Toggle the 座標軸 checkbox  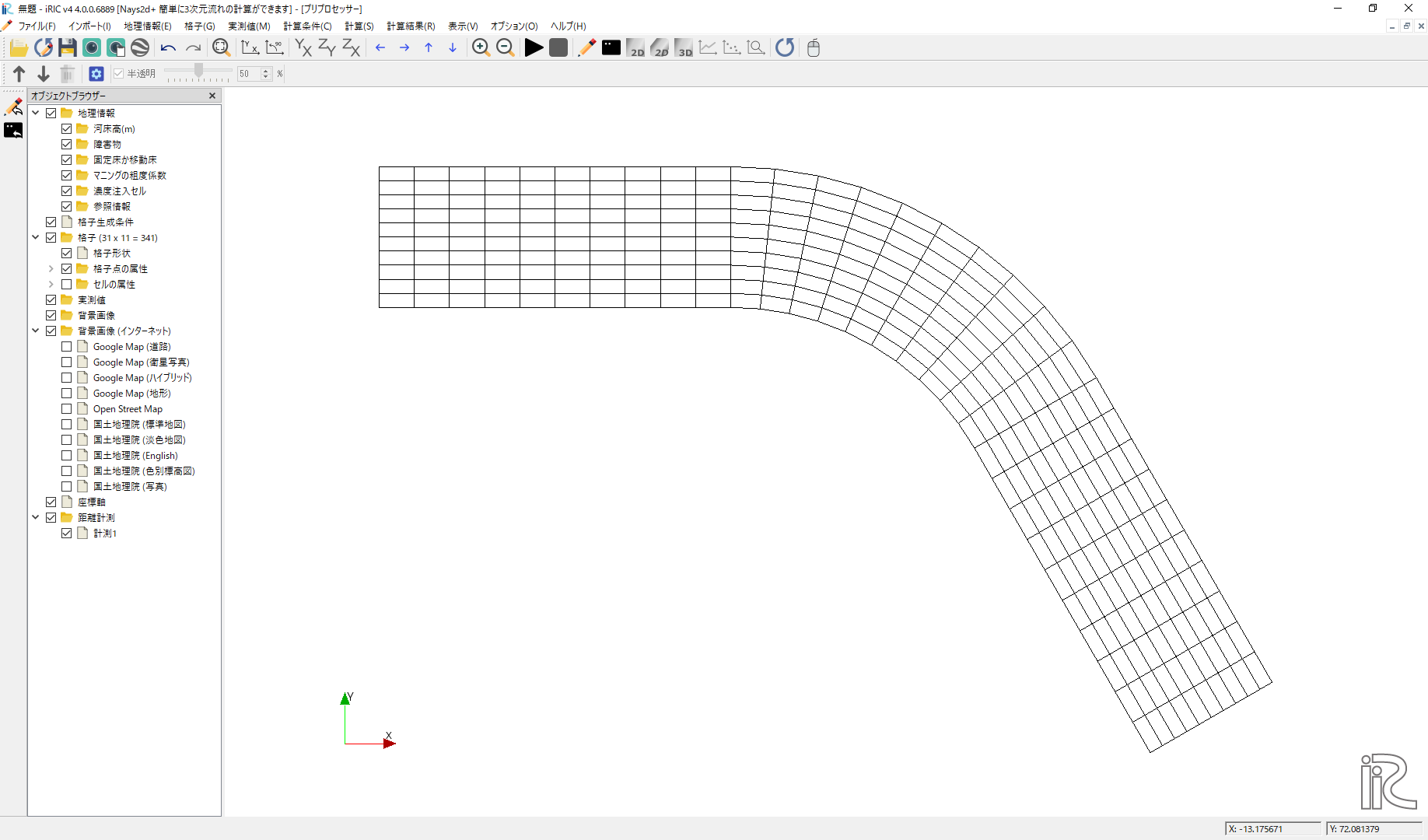coord(51,502)
